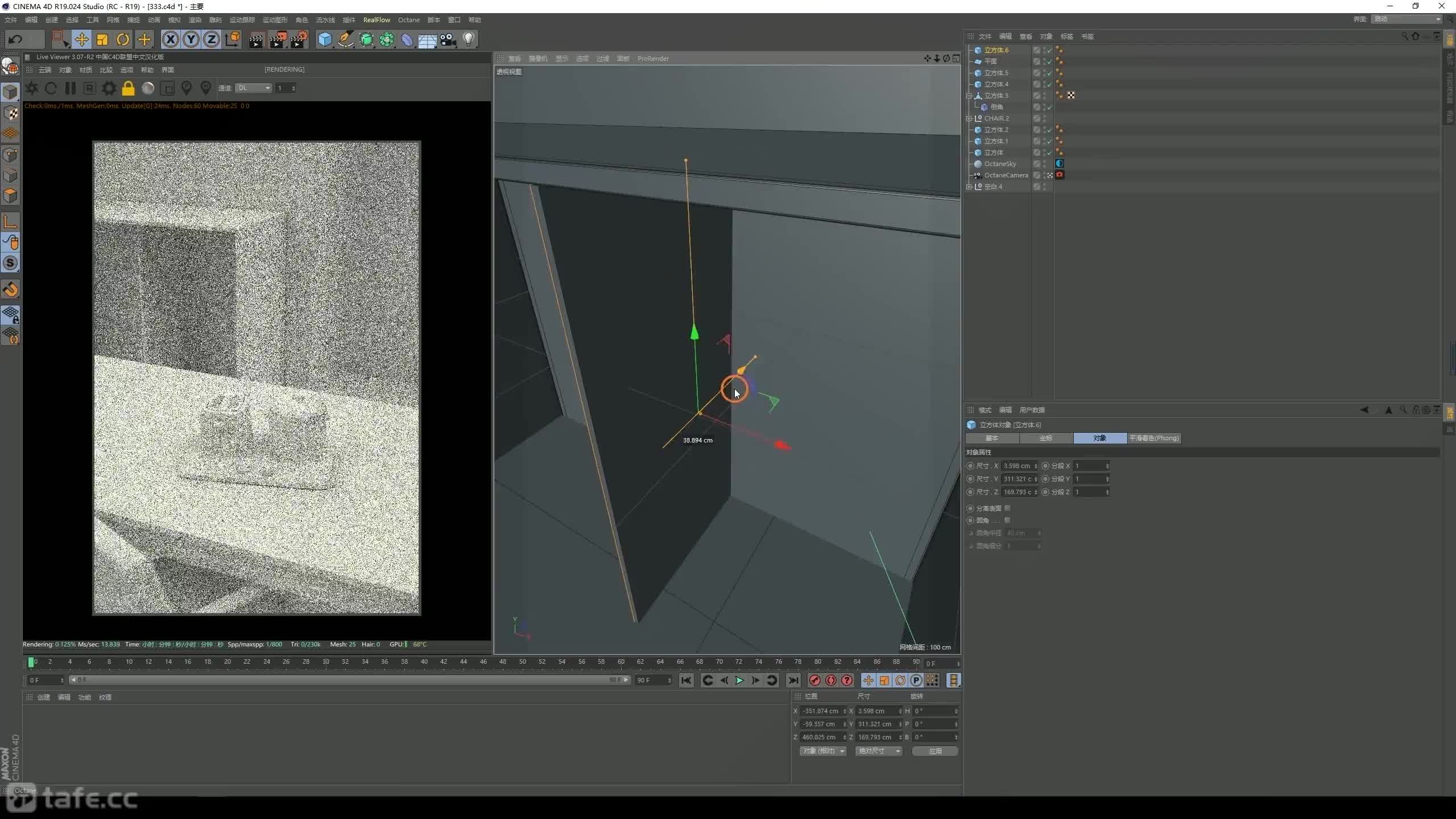Toggle clay mode sphere icon
The width and height of the screenshot is (1456, 819).
tap(148, 88)
